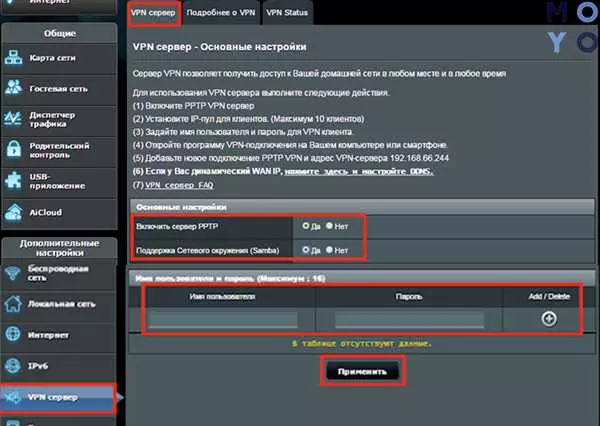Screen dimensions: 600x426
Task: Click the Add / Delete column header
Action: pos(549,297)
